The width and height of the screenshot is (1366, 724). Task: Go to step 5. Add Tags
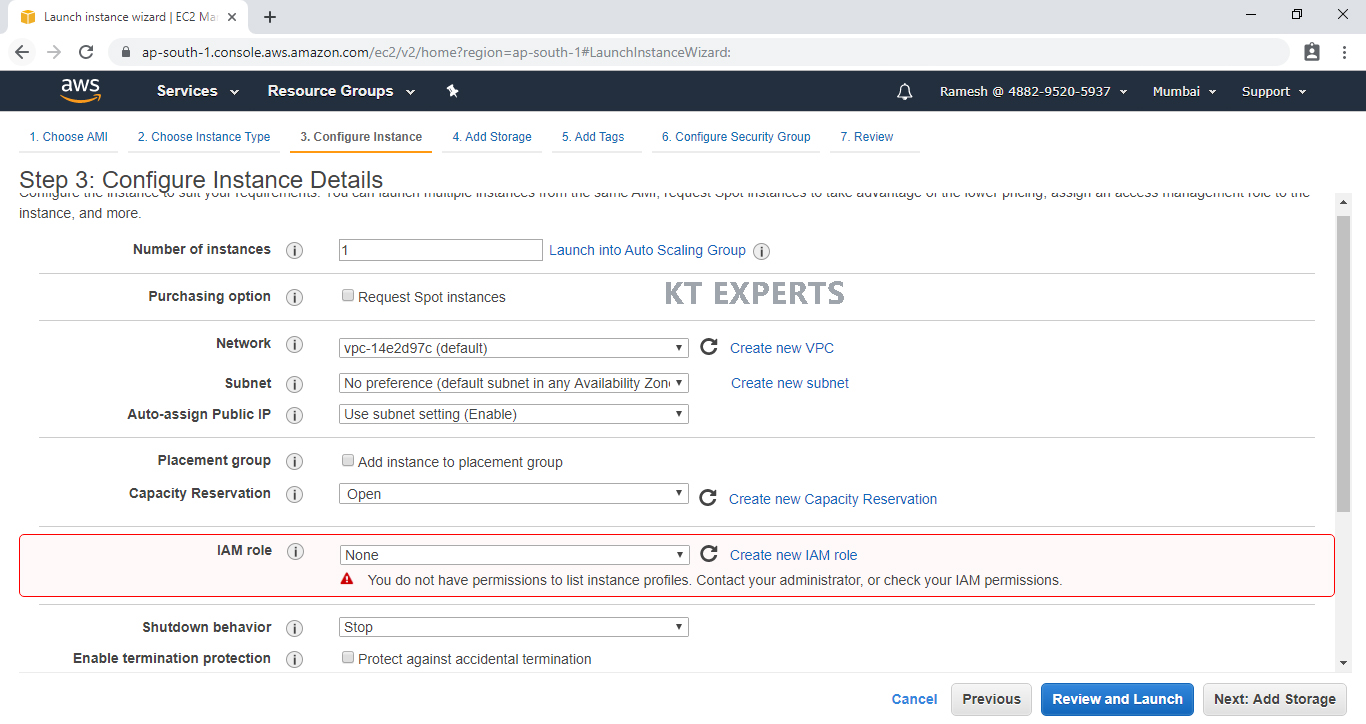[593, 137]
